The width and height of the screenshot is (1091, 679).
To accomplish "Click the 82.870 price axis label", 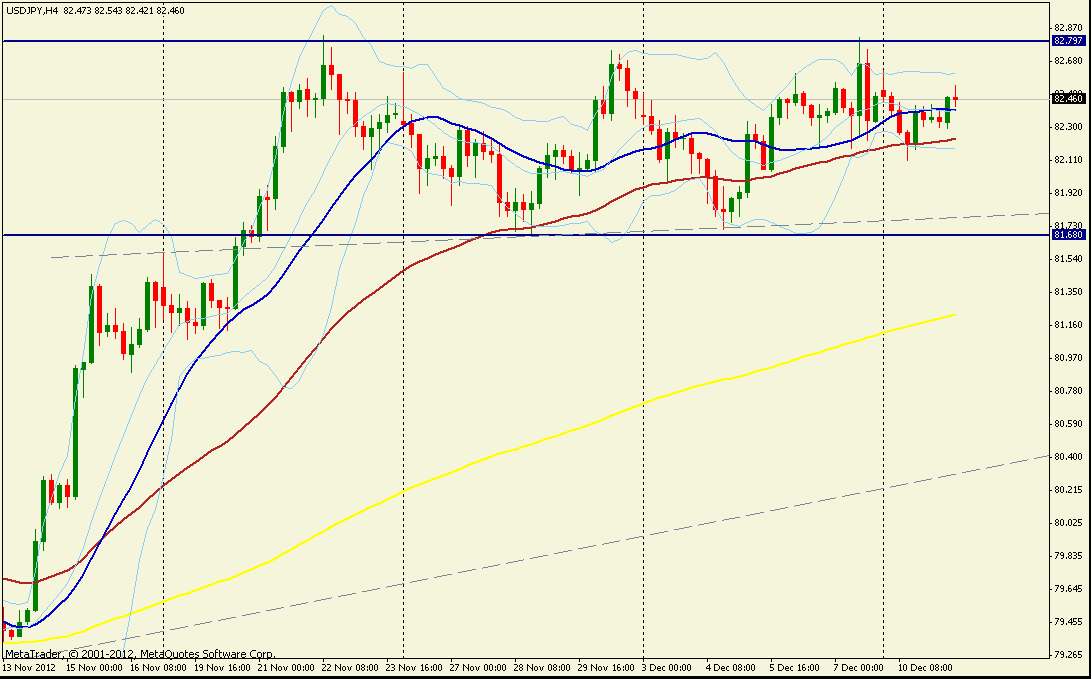I will pos(1069,28).
